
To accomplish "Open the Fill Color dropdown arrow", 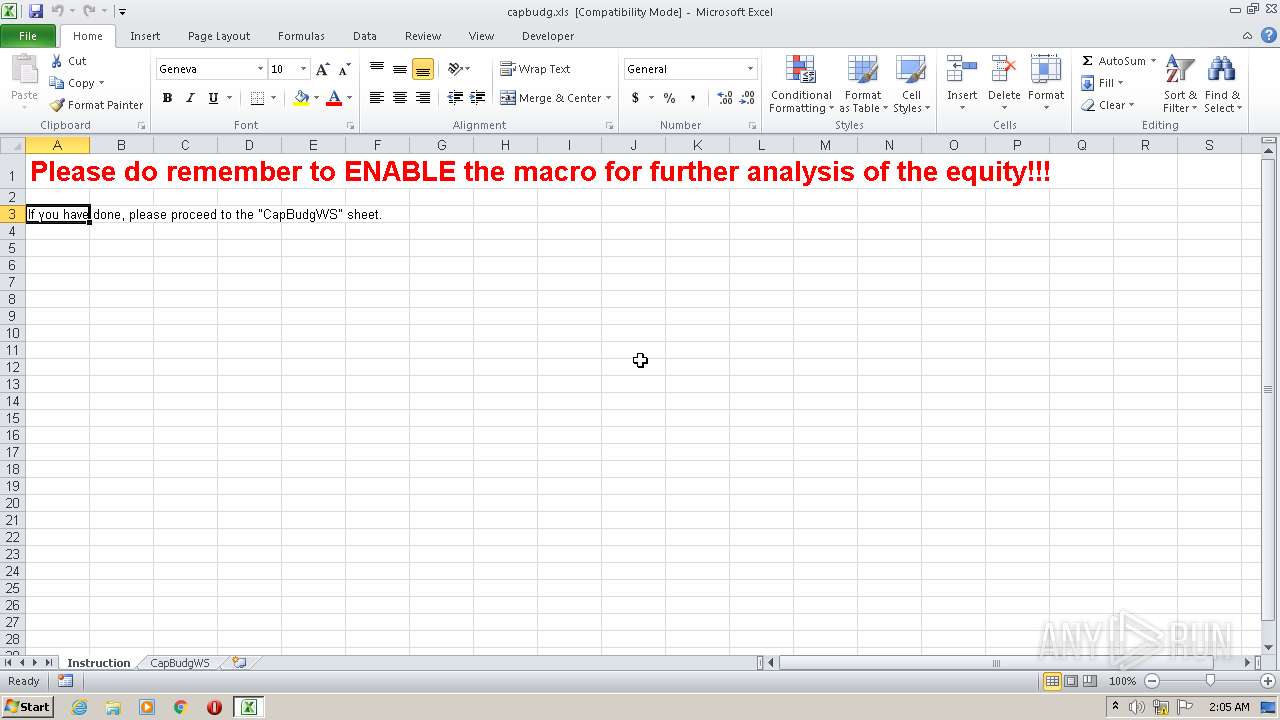I will point(316,98).
